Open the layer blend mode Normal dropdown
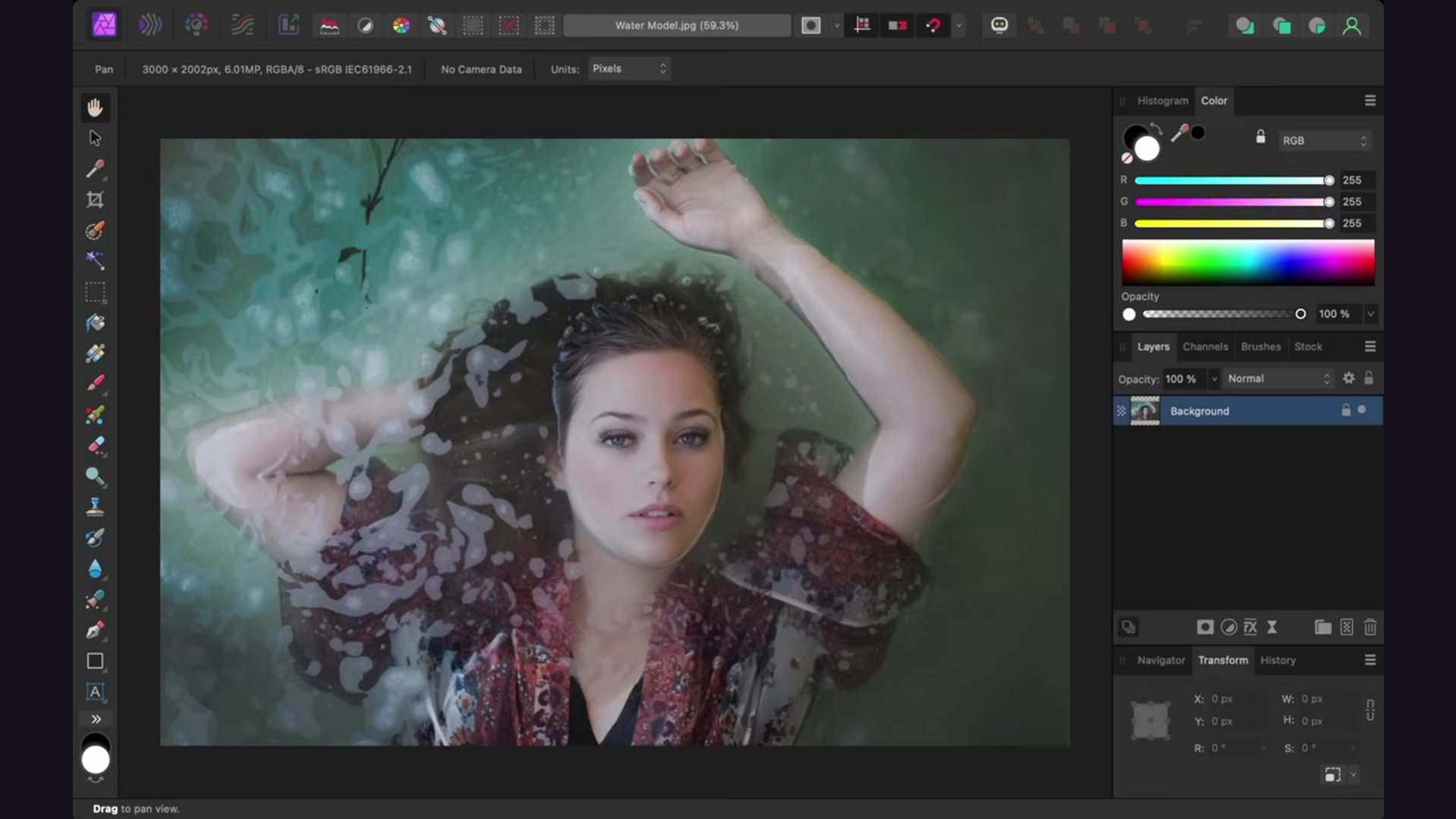 [1278, 379]
